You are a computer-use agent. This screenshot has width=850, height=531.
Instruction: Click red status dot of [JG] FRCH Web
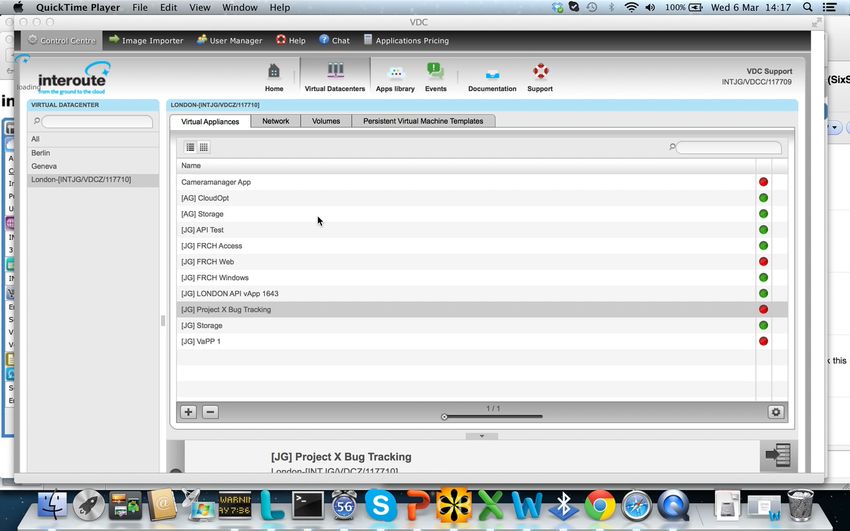click(763, 262)
